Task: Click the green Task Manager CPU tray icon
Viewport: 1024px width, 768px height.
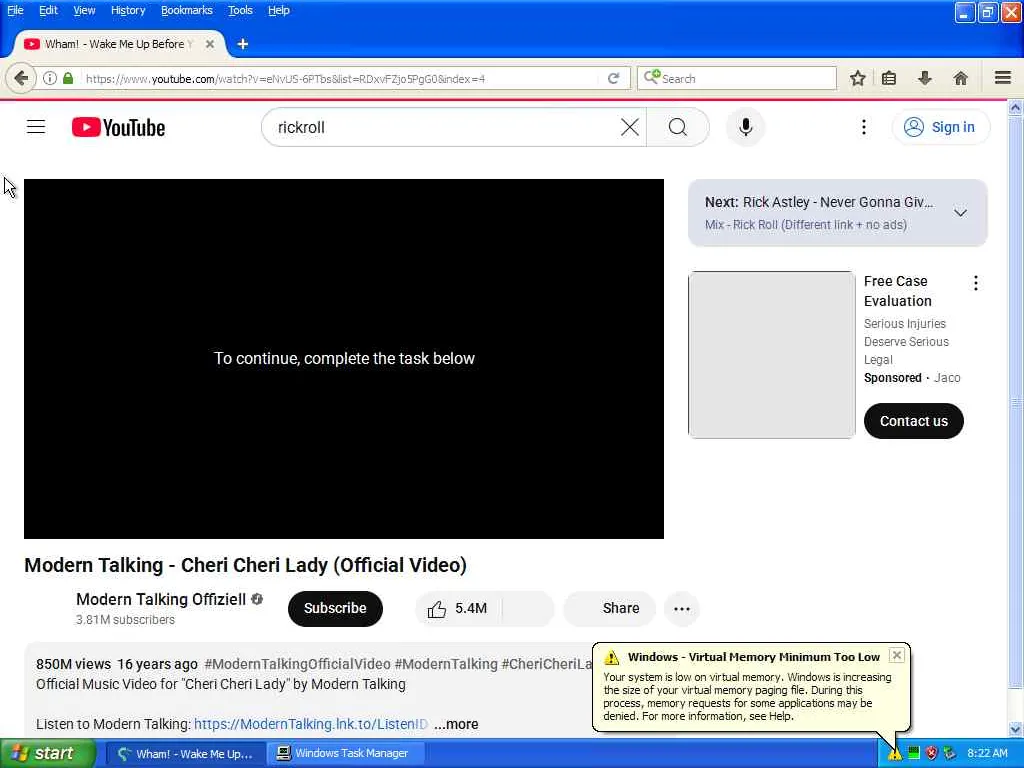Action: click(x=914, y=753)
